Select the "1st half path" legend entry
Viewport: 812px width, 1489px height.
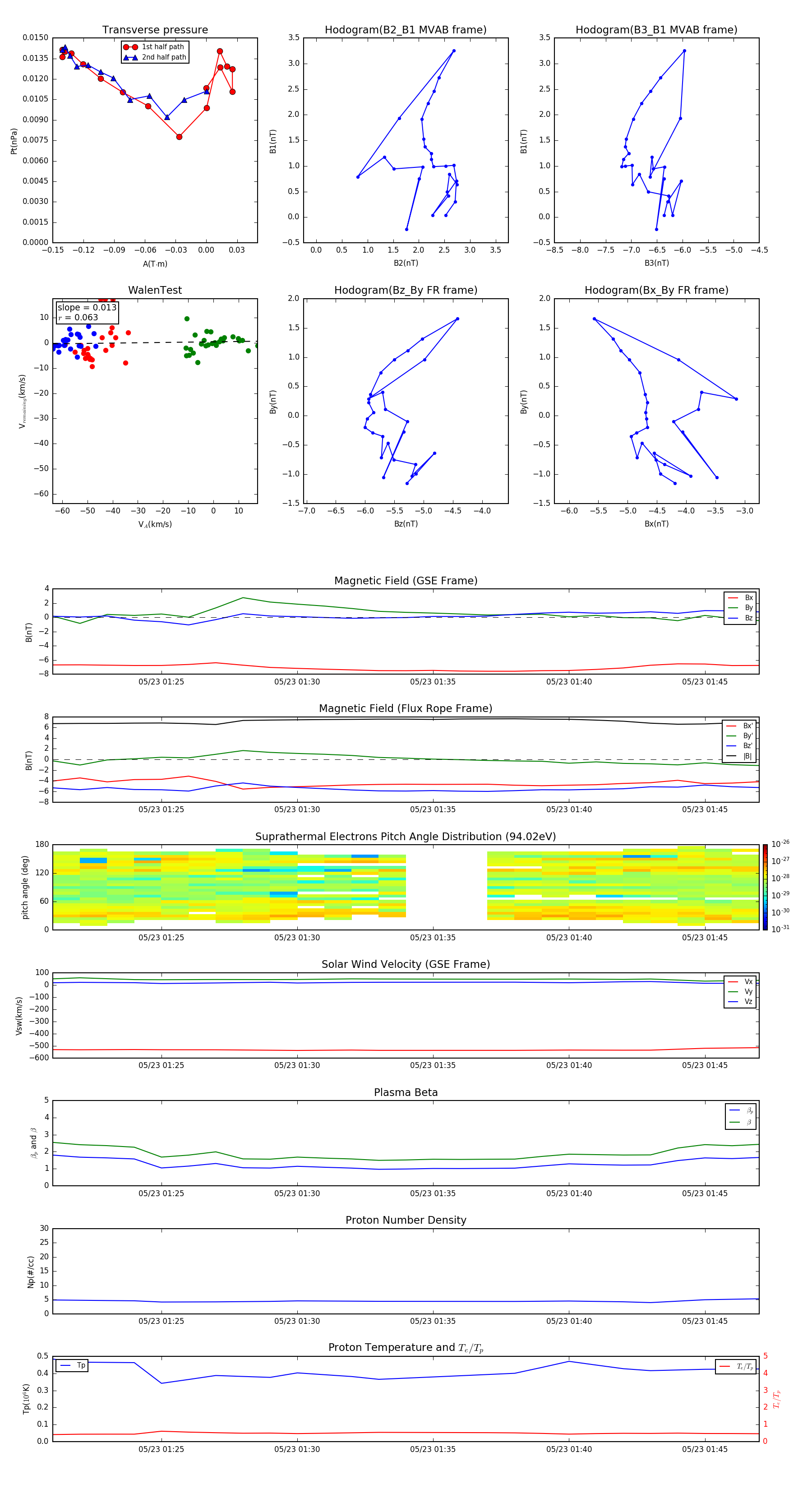pos(154,47)
